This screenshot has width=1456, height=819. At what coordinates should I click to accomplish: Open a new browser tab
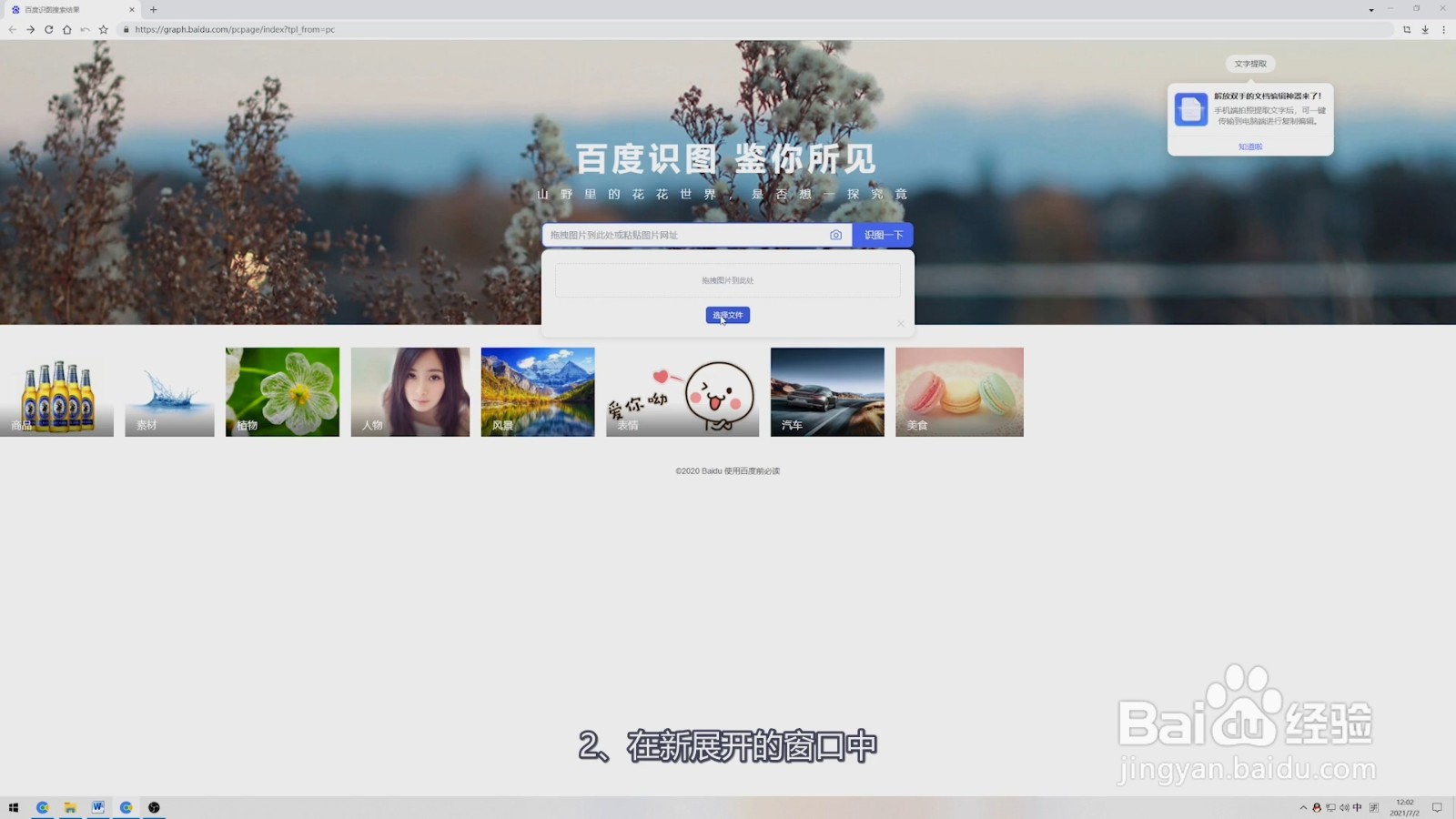(153, 9)
